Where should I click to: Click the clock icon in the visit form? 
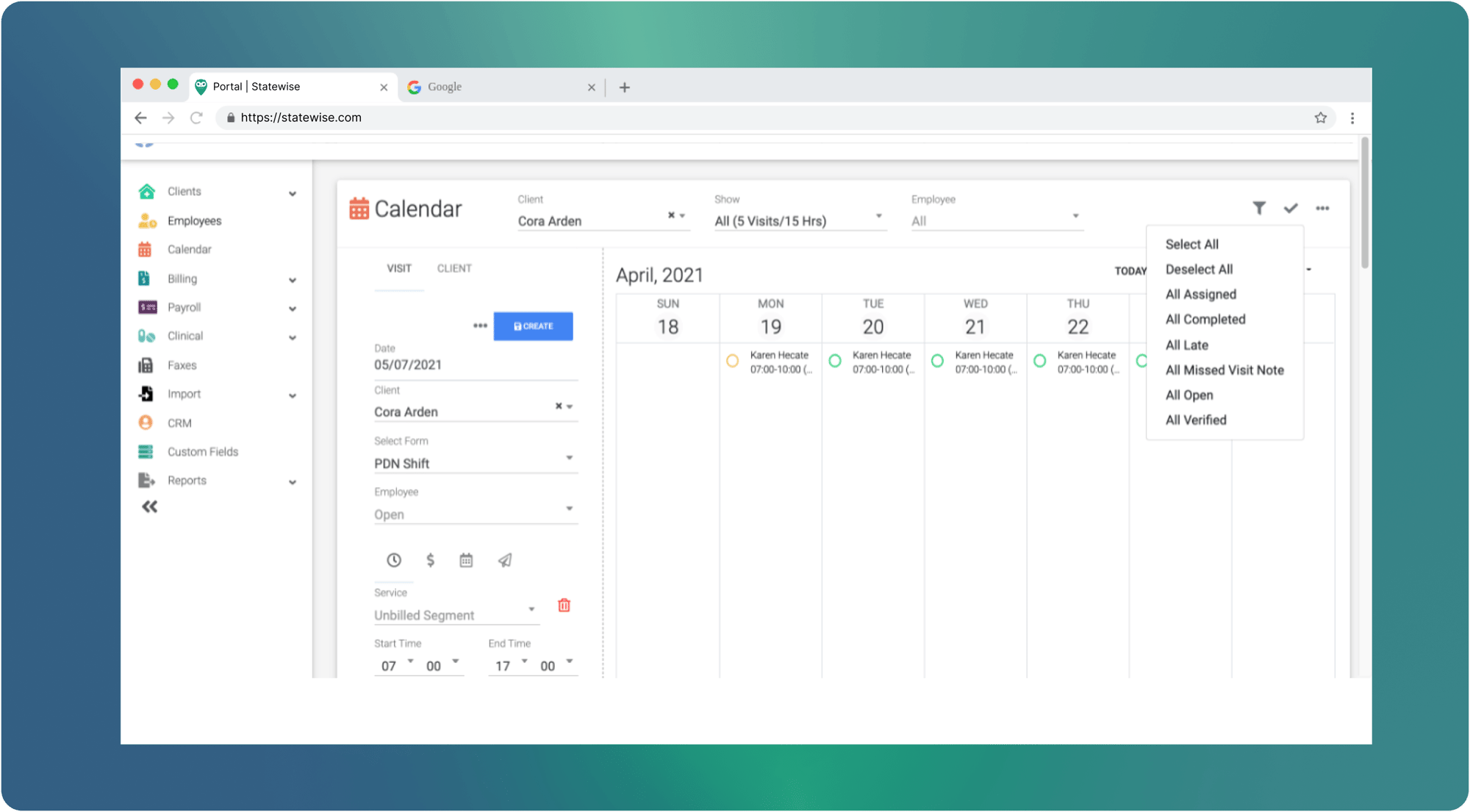click(x=393, y=560)
